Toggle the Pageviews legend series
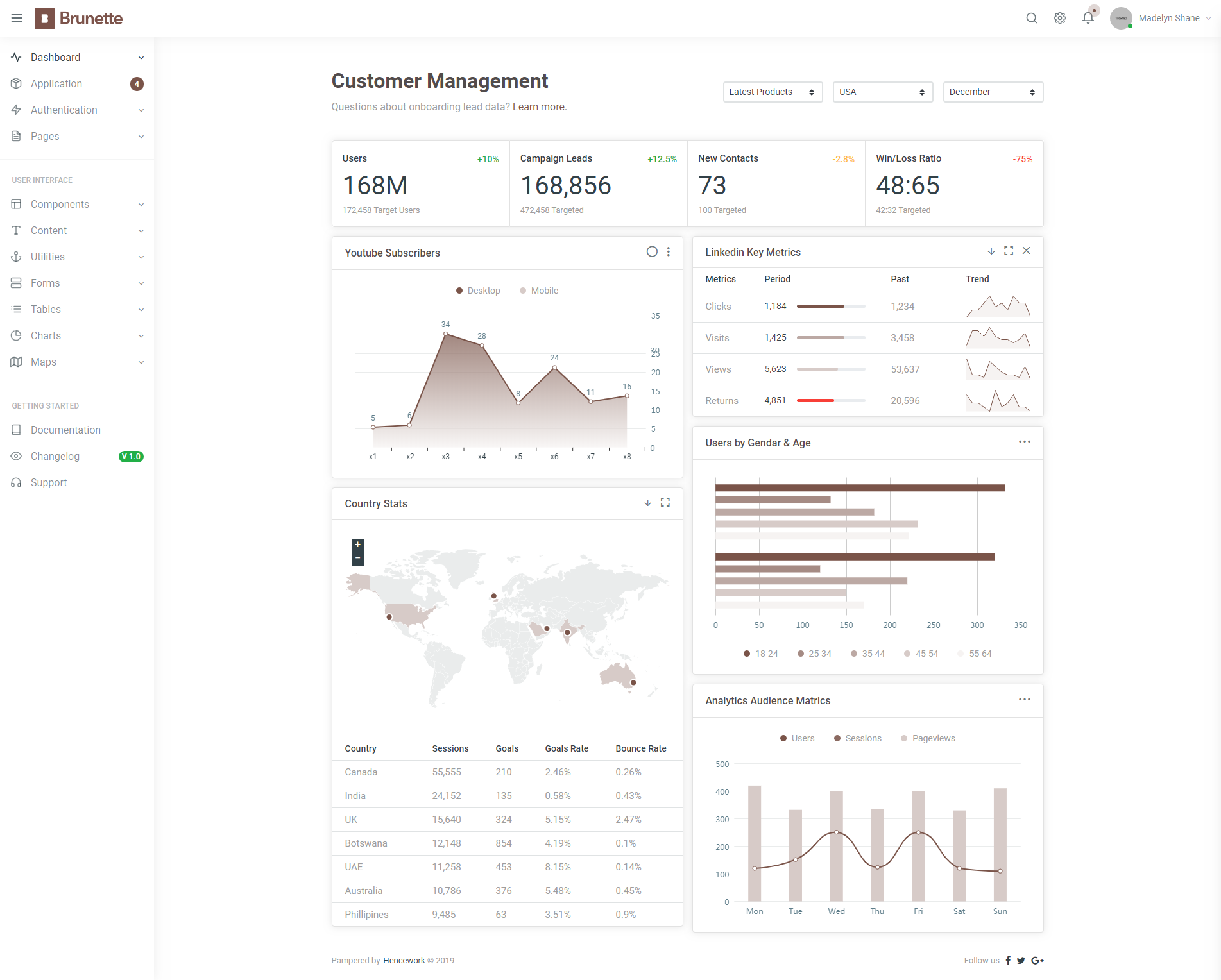Image resolution: width=1221 pixels, height=980 pixels. click(928, 738)
